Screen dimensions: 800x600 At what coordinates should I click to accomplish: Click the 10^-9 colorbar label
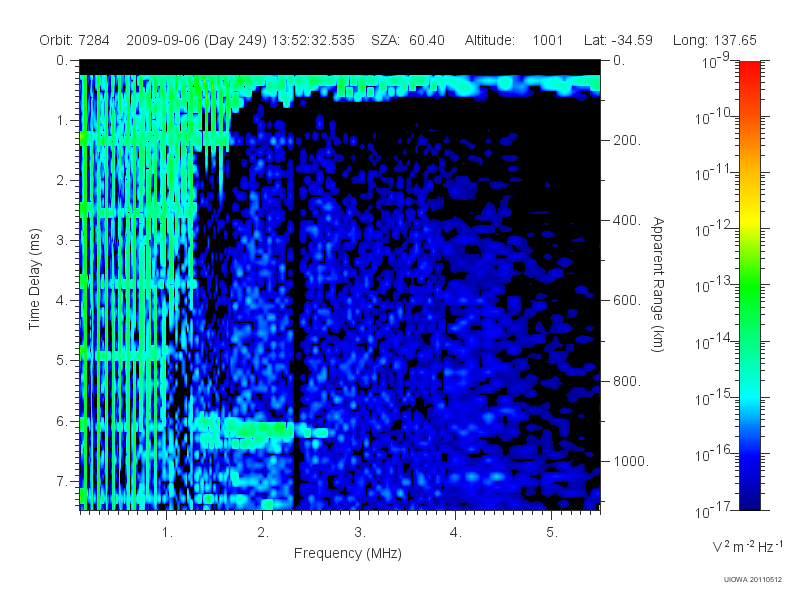tap(716, 61)
